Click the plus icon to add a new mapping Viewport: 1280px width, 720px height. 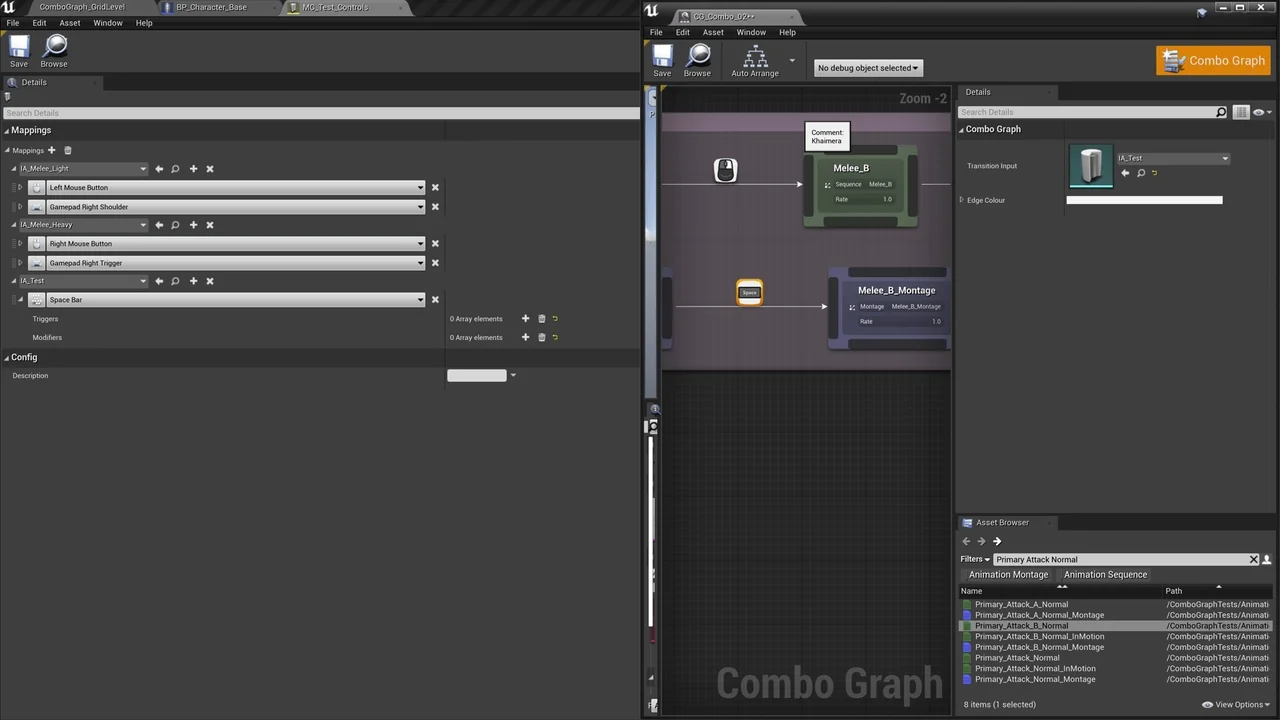pyautogui.click(x=51, y=150)
